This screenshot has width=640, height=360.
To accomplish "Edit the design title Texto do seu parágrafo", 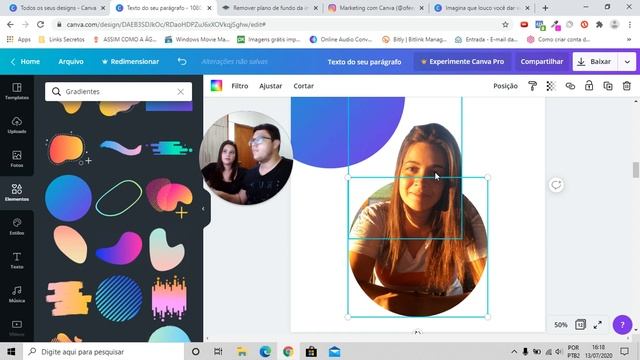I will pyautogui.click(x=364, y=62).
